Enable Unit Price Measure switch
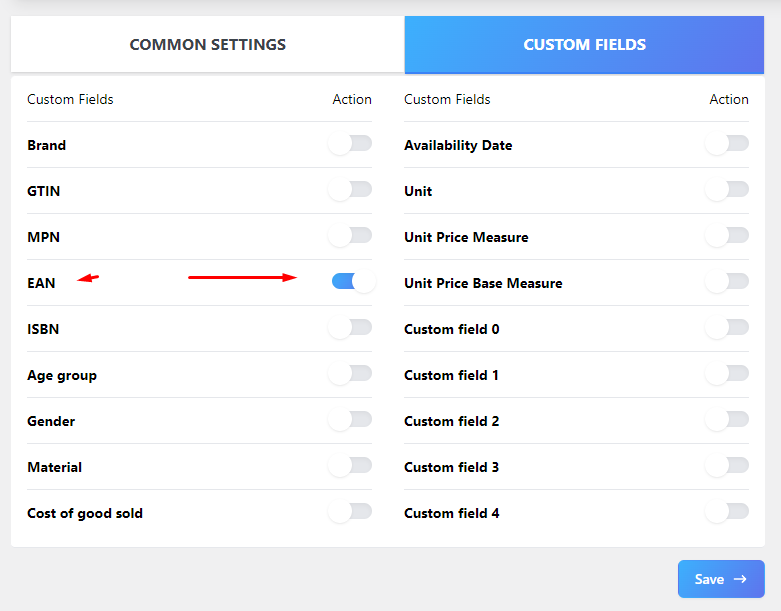Viewport: 781px width, 611px height. pyautogui.click(x=728, y=236)
